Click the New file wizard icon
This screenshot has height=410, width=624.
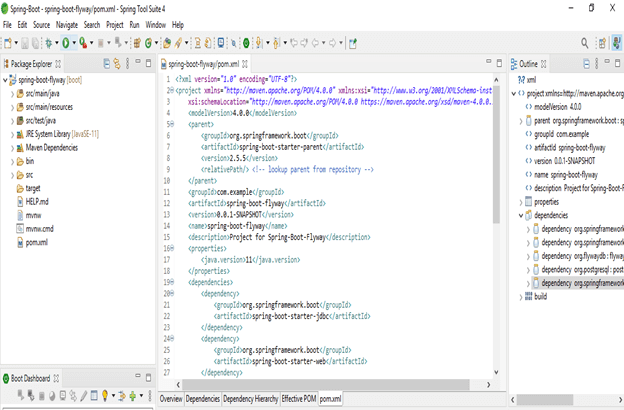pos(8,43)
